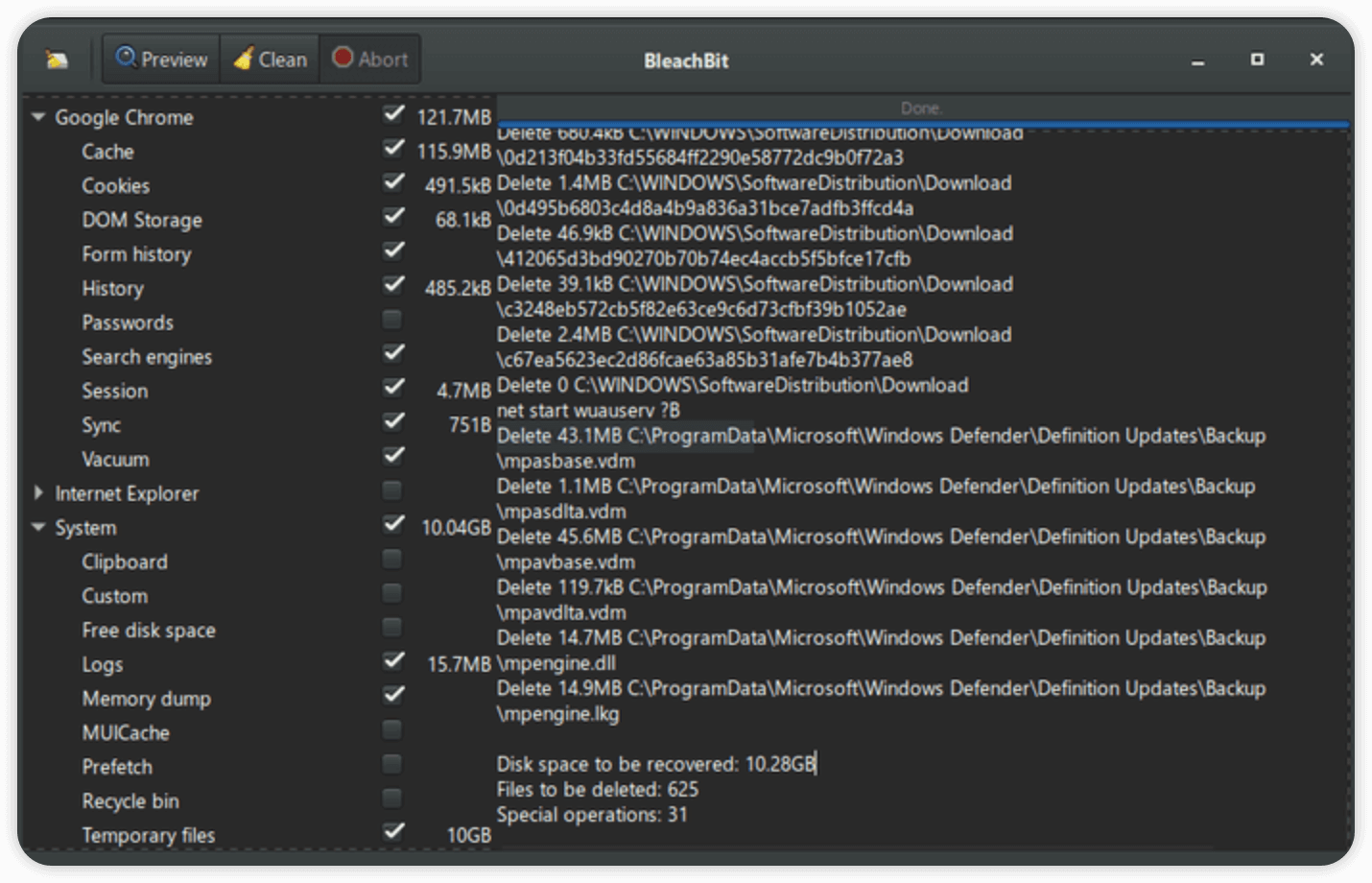The height and width of the screenshot is (883, 1372).
Task: Uncheck the Chrome Cookies checkbox
Action: click(392, 181)
